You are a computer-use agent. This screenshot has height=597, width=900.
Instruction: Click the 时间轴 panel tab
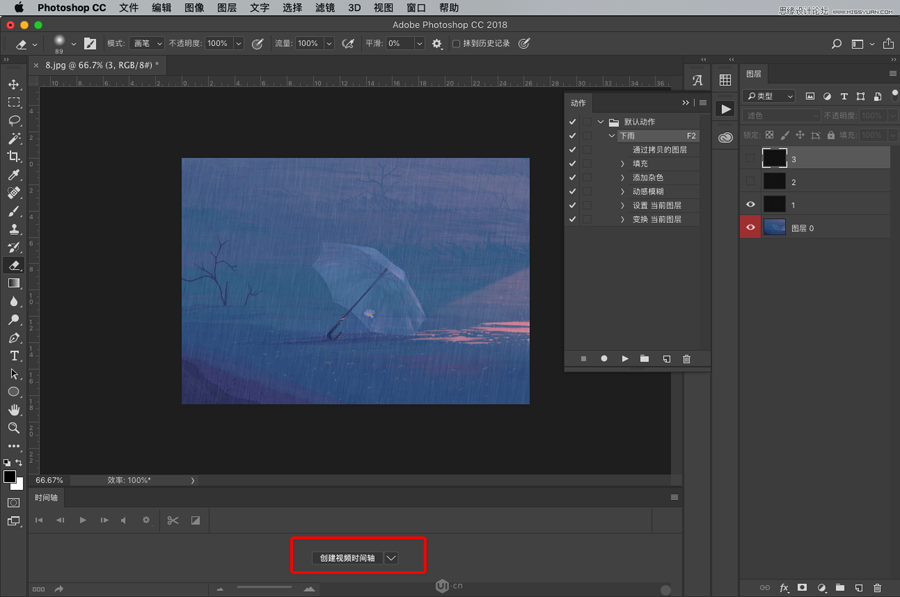coord(47,497)
